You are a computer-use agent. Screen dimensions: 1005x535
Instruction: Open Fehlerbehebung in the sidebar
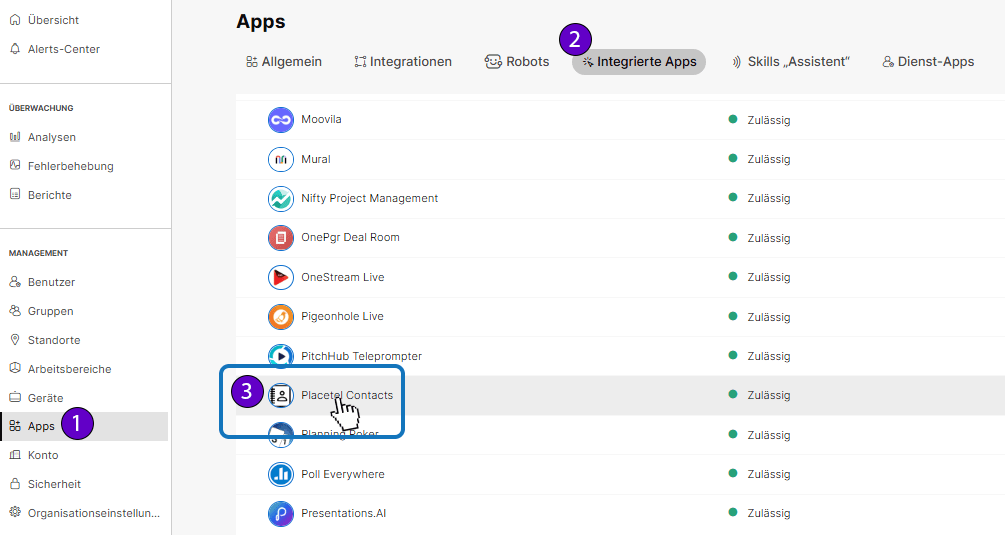71,166
